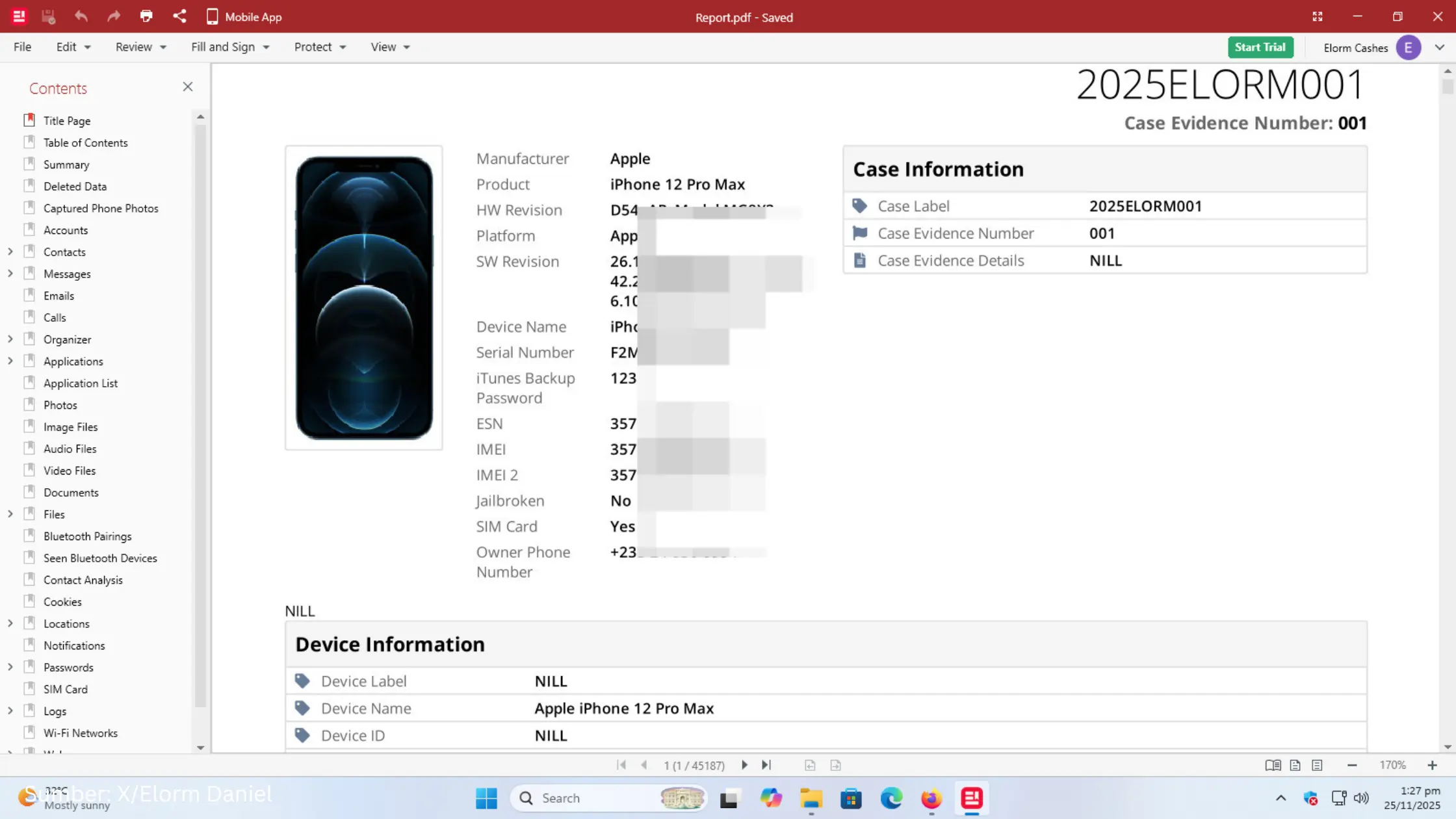The image size is (1456, 819).
Task: Click the print icon in title bar
Action: (146, 16)
